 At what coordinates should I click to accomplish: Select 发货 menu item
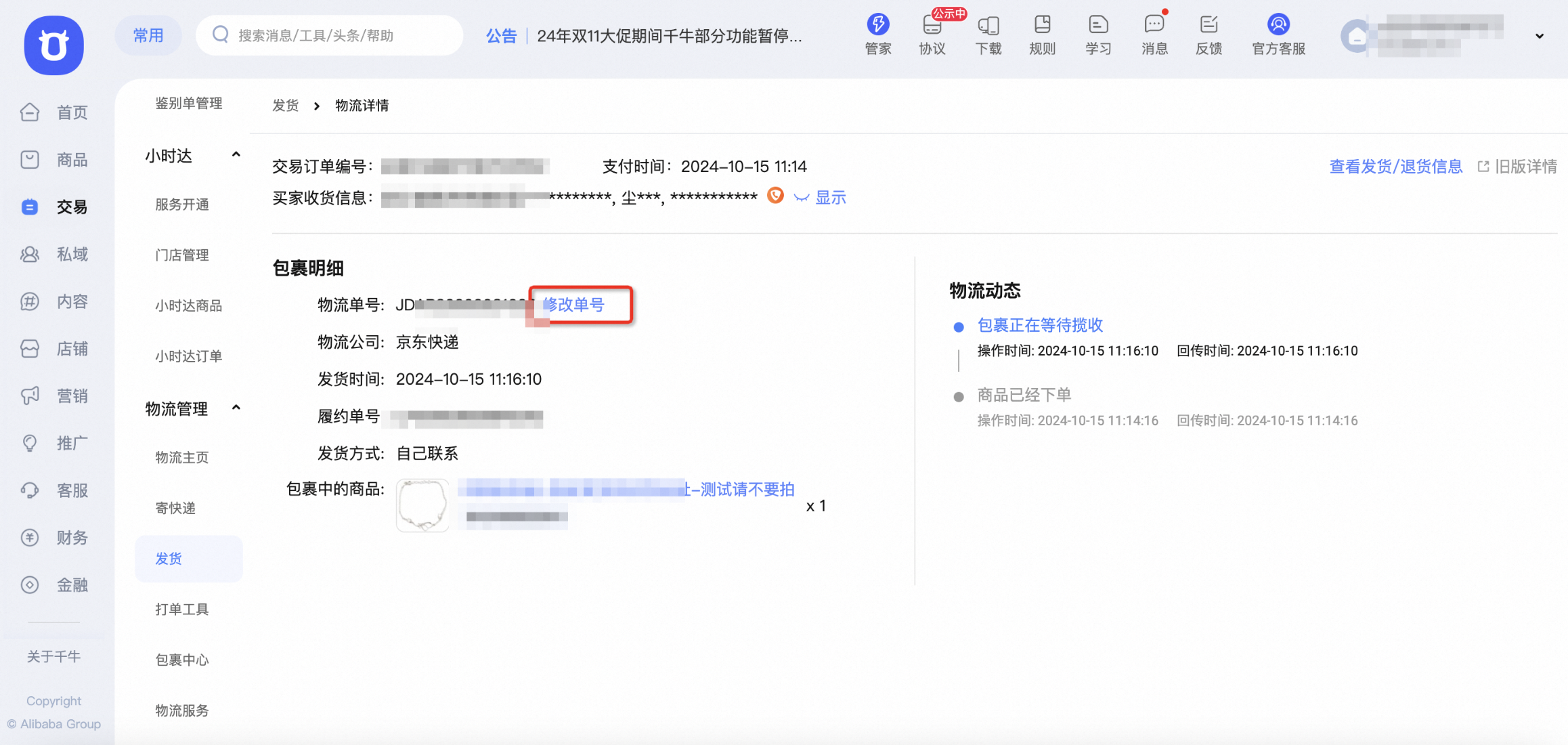(188, 559)
